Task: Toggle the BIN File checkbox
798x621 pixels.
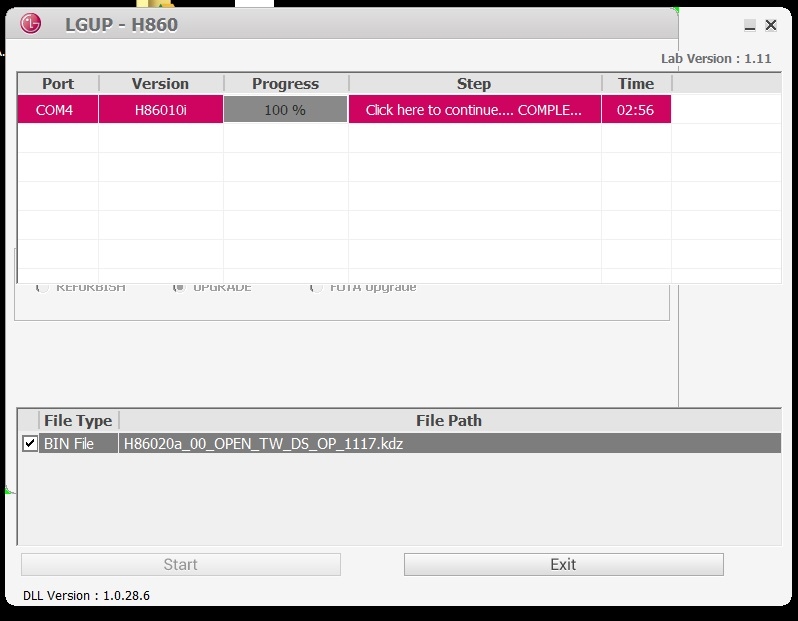Action: tap(30, 443)
